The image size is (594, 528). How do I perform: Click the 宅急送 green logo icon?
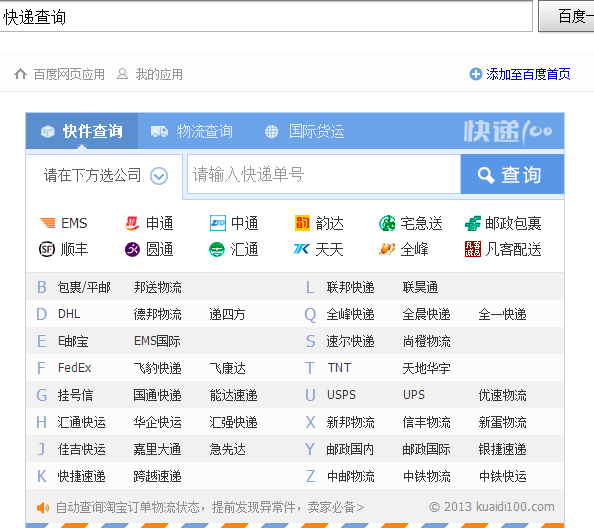pyautogui.click(x=387, y=223)
